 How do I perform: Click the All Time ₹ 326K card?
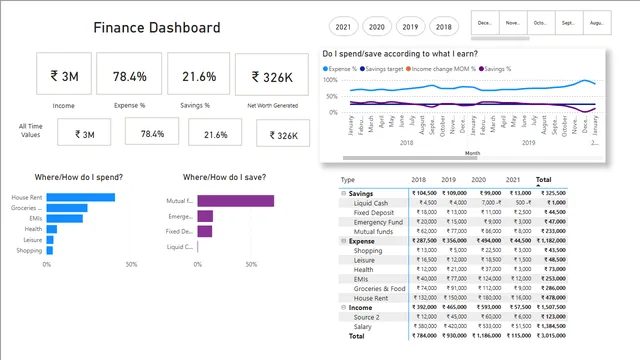click(x=283, y=133)
